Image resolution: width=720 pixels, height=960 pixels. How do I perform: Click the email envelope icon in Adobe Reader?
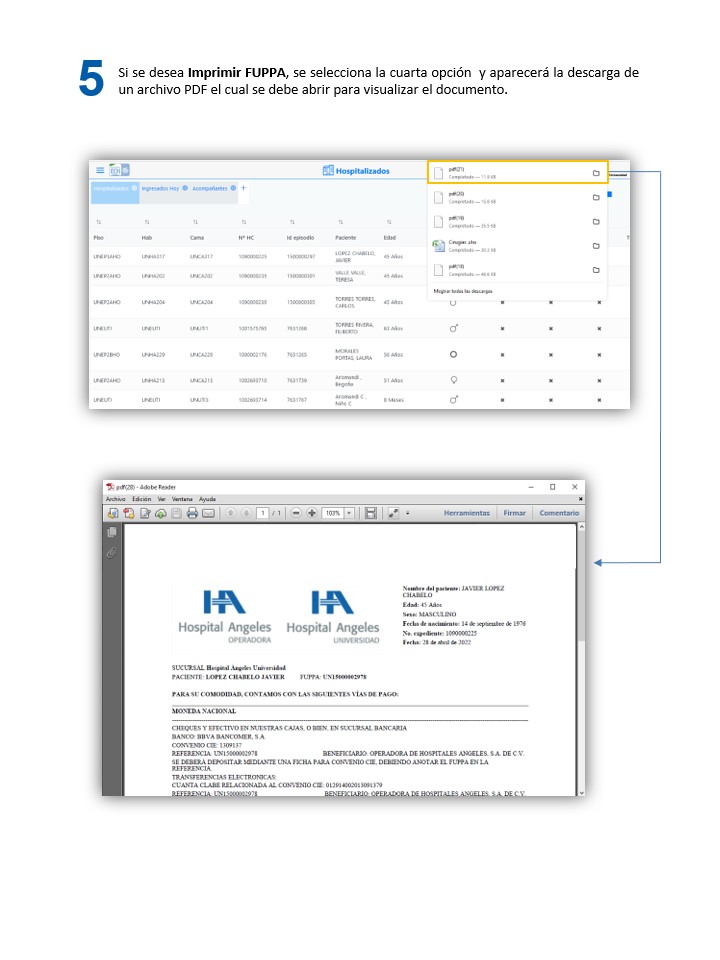coord(209,513)
